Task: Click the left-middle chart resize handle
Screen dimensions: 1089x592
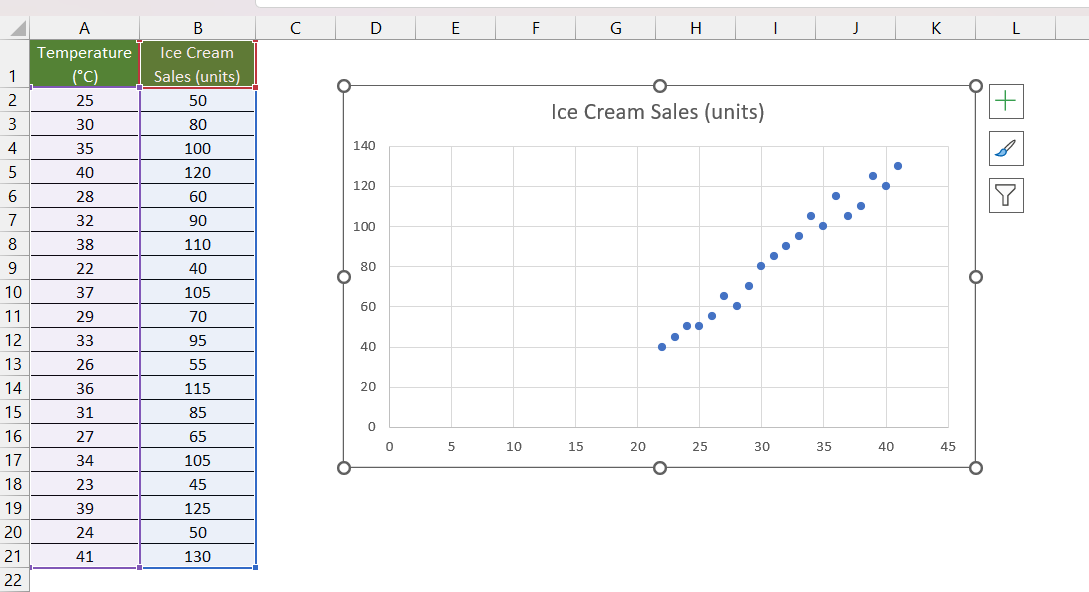Action: coord(344,277)
